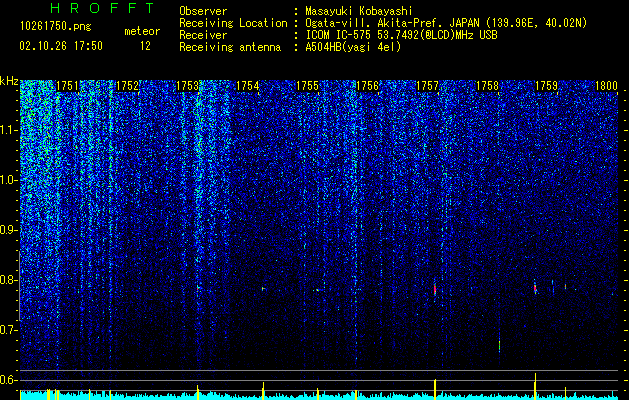The height and width of the screenshot is (400, 629).
Task: Click the 1753 time axis label
Action: click(x=187, y=86)
